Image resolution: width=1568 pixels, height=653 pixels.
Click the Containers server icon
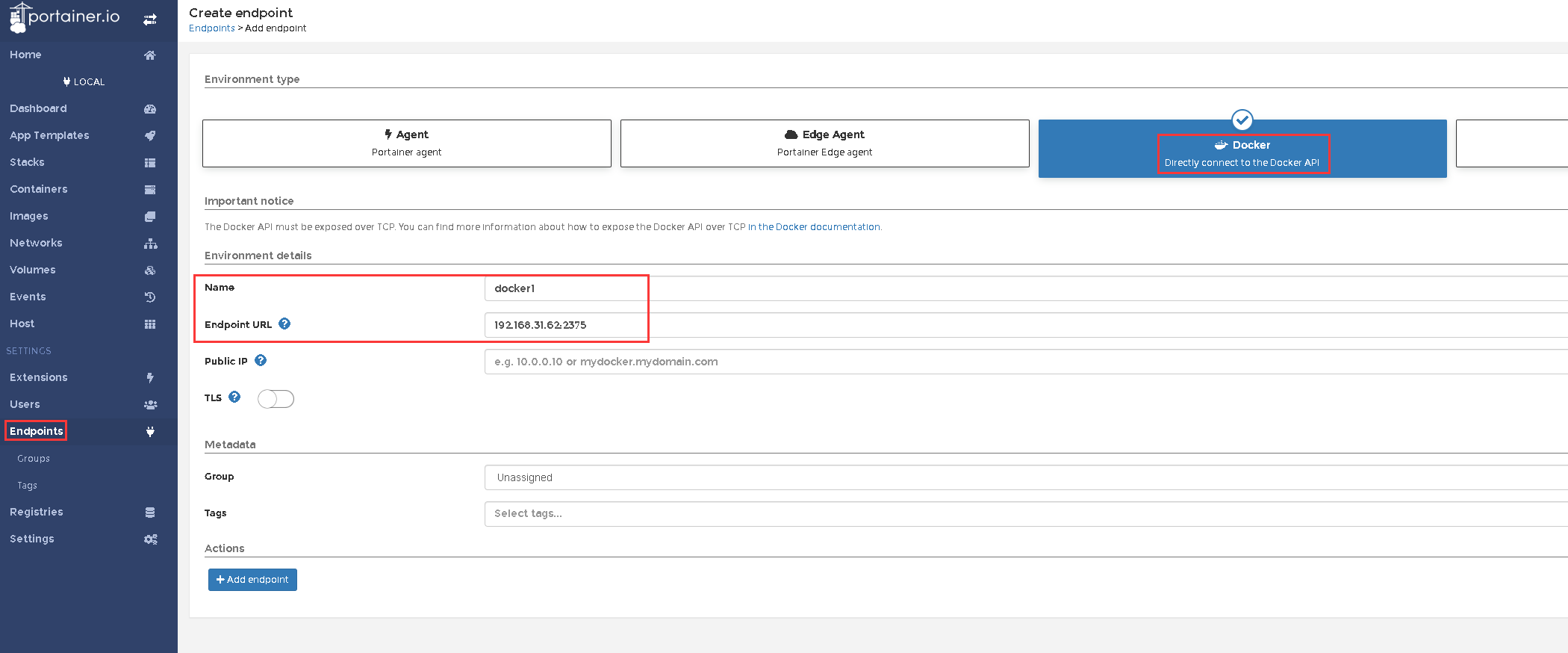tap(150, 190)
